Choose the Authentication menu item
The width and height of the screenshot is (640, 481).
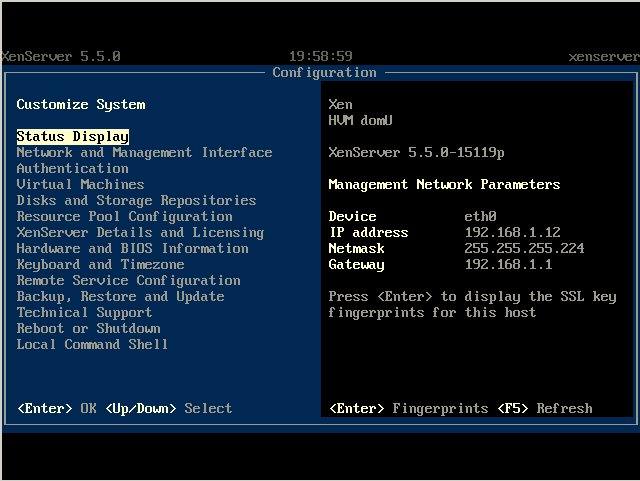72,168
